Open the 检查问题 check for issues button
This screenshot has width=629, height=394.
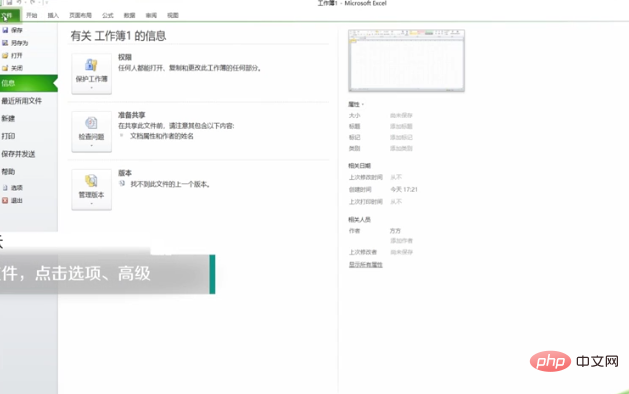click(91, 132)
